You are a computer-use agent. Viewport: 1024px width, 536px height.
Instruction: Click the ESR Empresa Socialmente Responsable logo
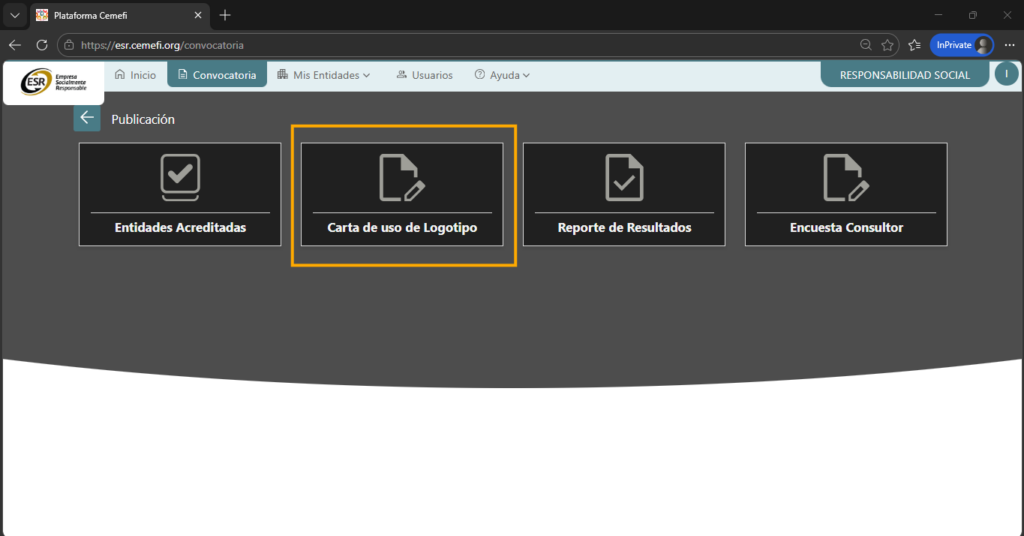click(53, 82)
